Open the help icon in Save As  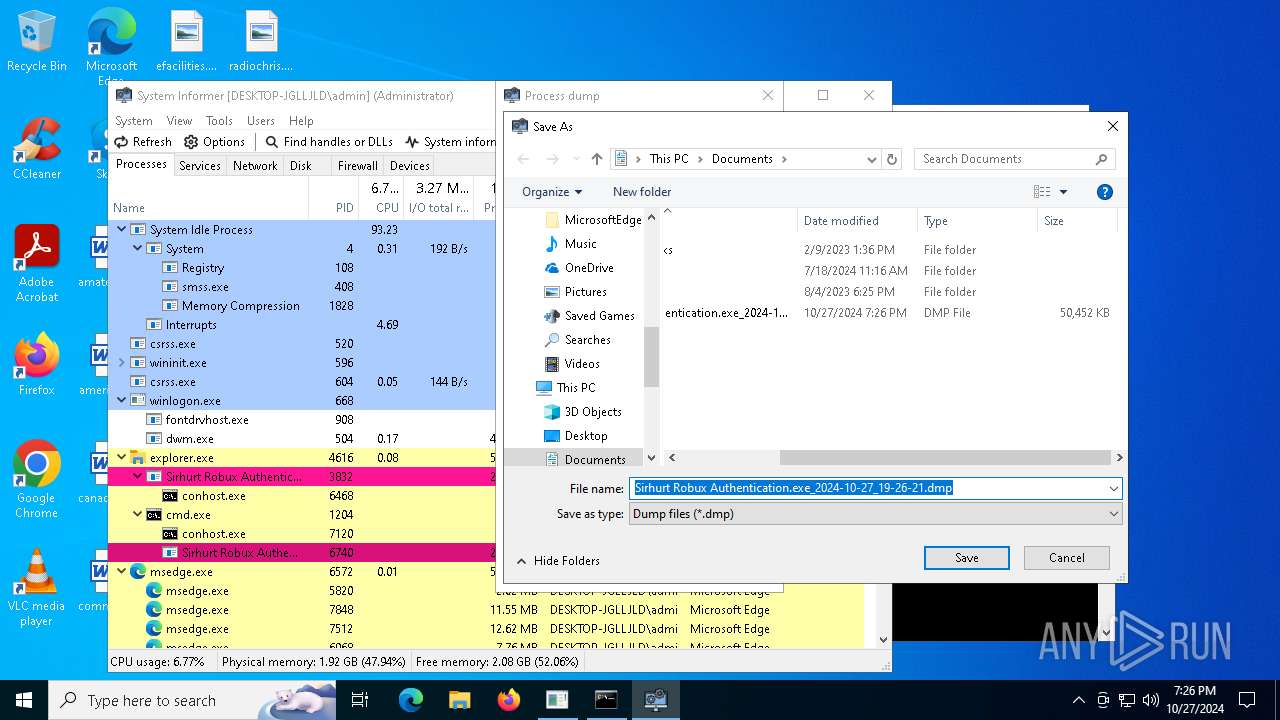1105,192
